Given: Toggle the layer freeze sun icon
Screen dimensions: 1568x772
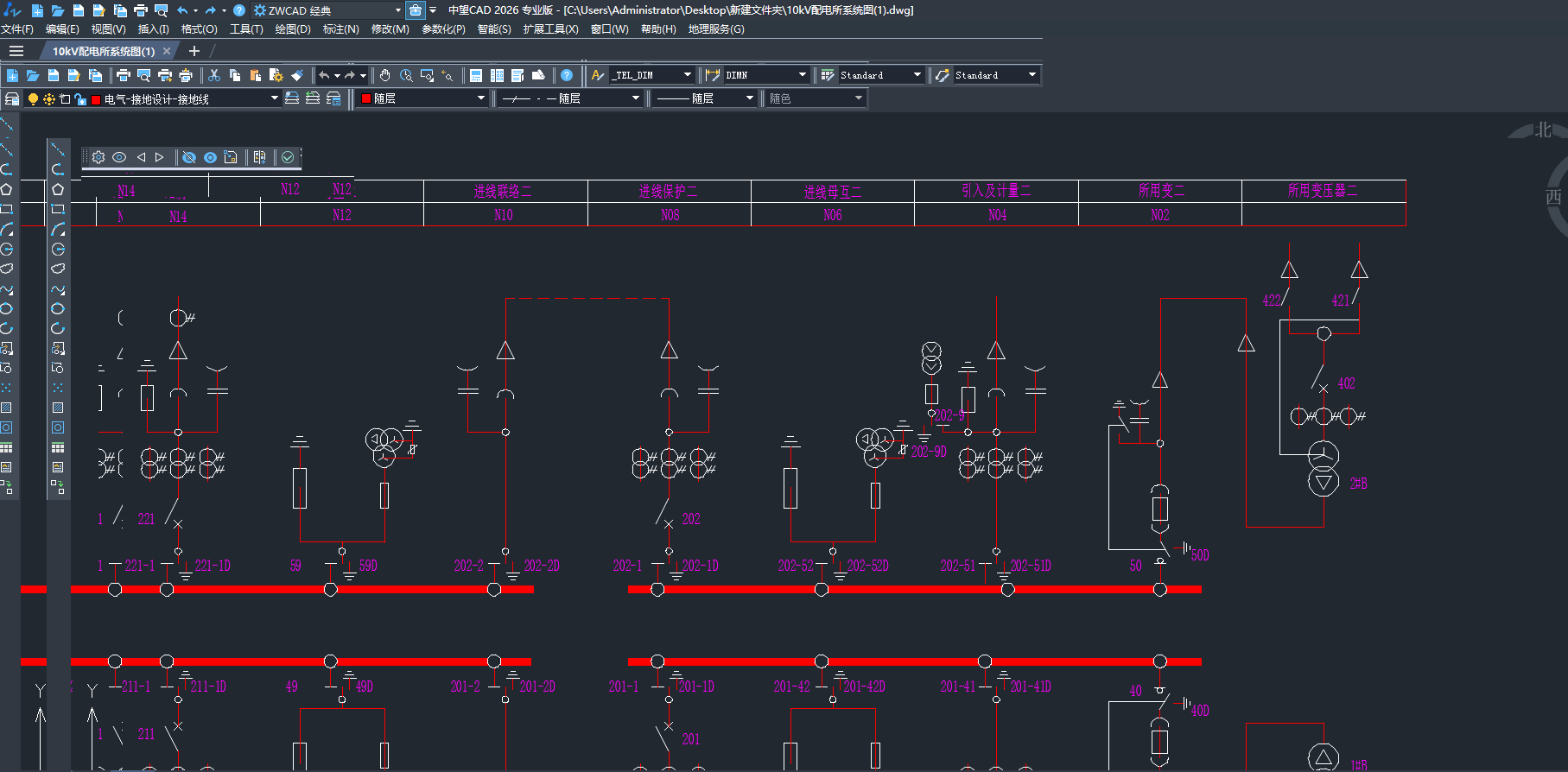Looking at the screenshot, I should [x=49, y=98].
